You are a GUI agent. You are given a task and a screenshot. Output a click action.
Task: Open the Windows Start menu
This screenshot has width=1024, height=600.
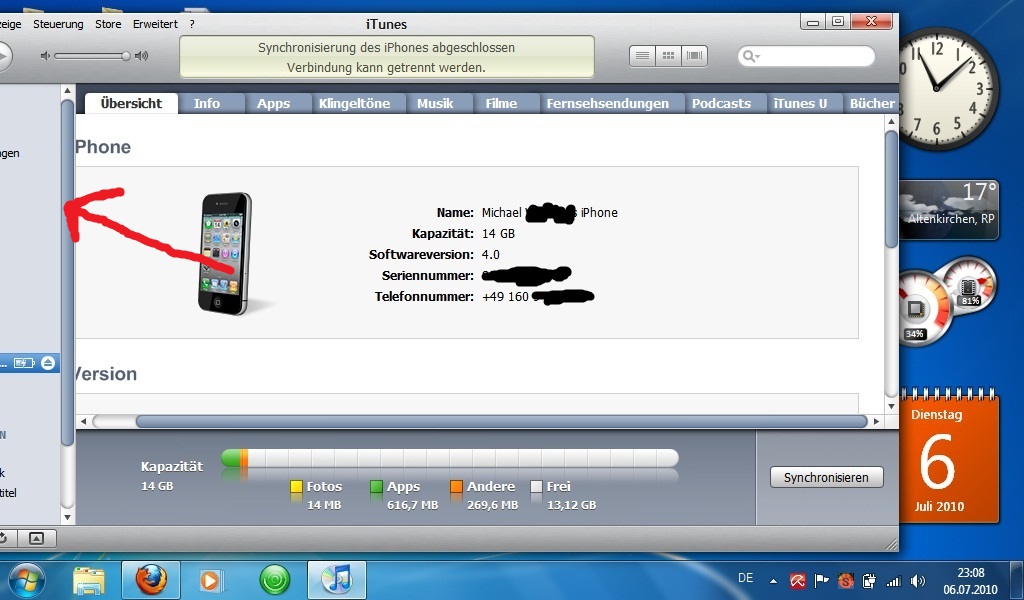click(27, 579)
